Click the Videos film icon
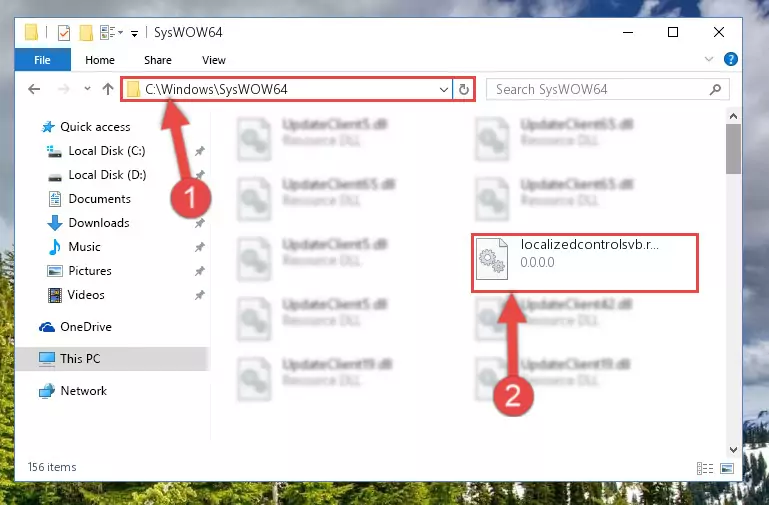Screen dimensions: 769x505 tap(54, 295)
